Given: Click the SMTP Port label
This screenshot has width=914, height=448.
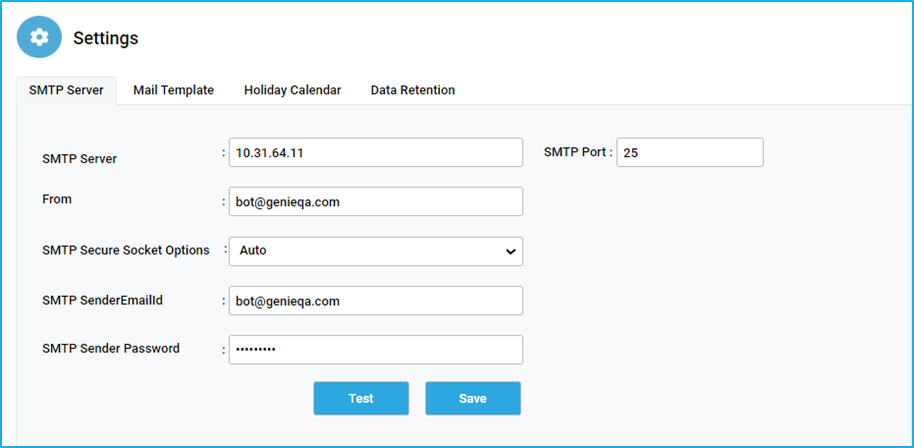Looking at the screenshot, I should pyautogui.click(x=575, y=152).
